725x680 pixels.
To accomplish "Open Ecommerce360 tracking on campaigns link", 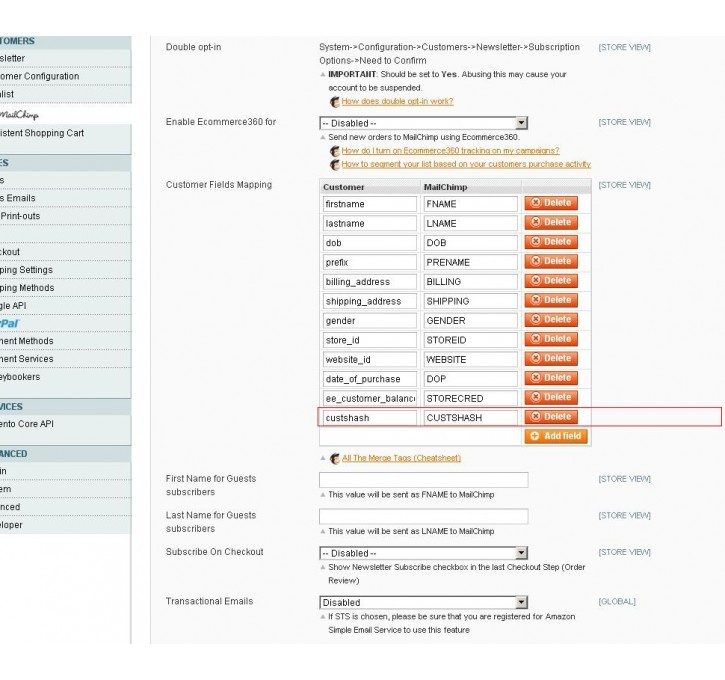I will coord(450,151).
